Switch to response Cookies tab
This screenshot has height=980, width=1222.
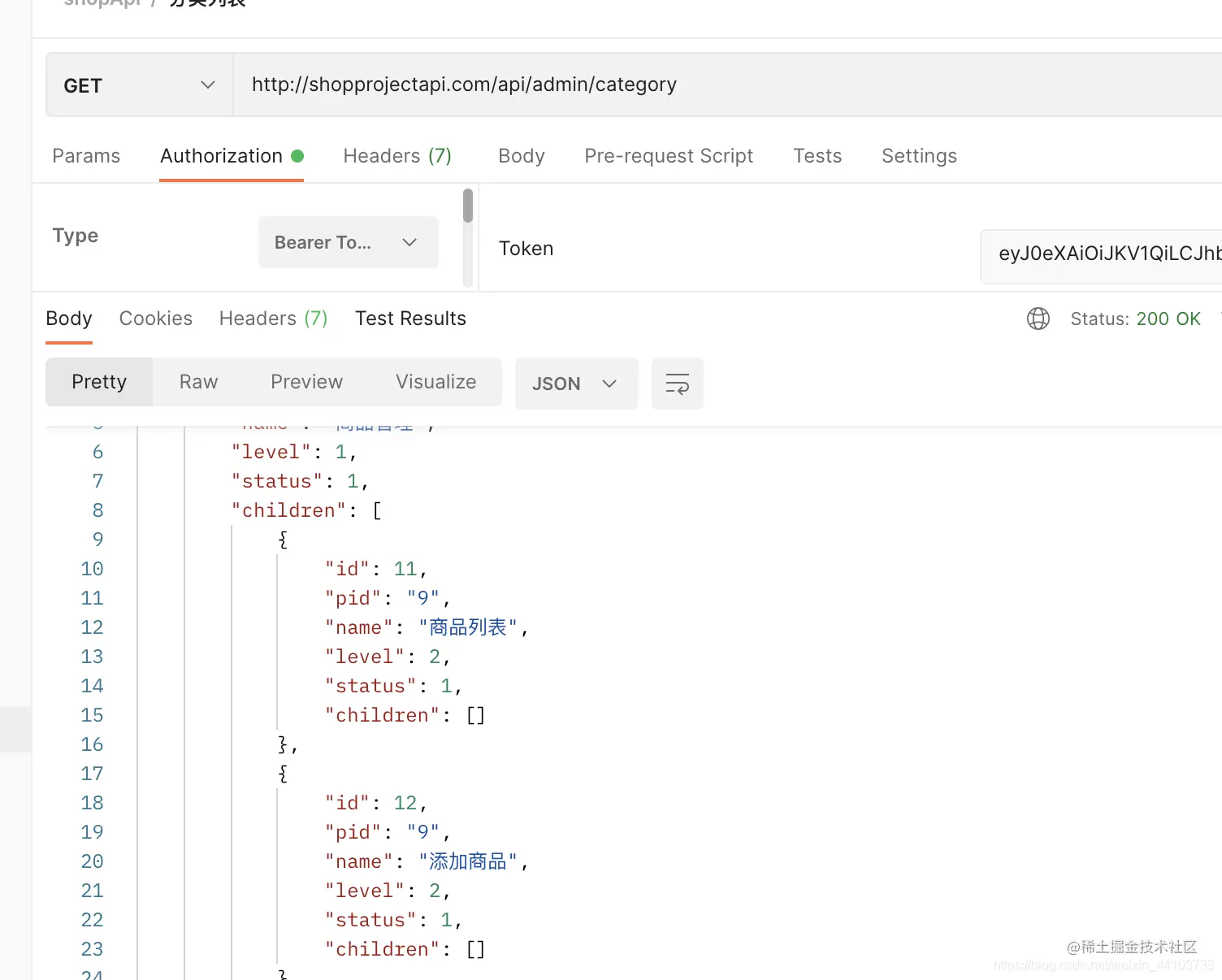(x=156, y=319)
